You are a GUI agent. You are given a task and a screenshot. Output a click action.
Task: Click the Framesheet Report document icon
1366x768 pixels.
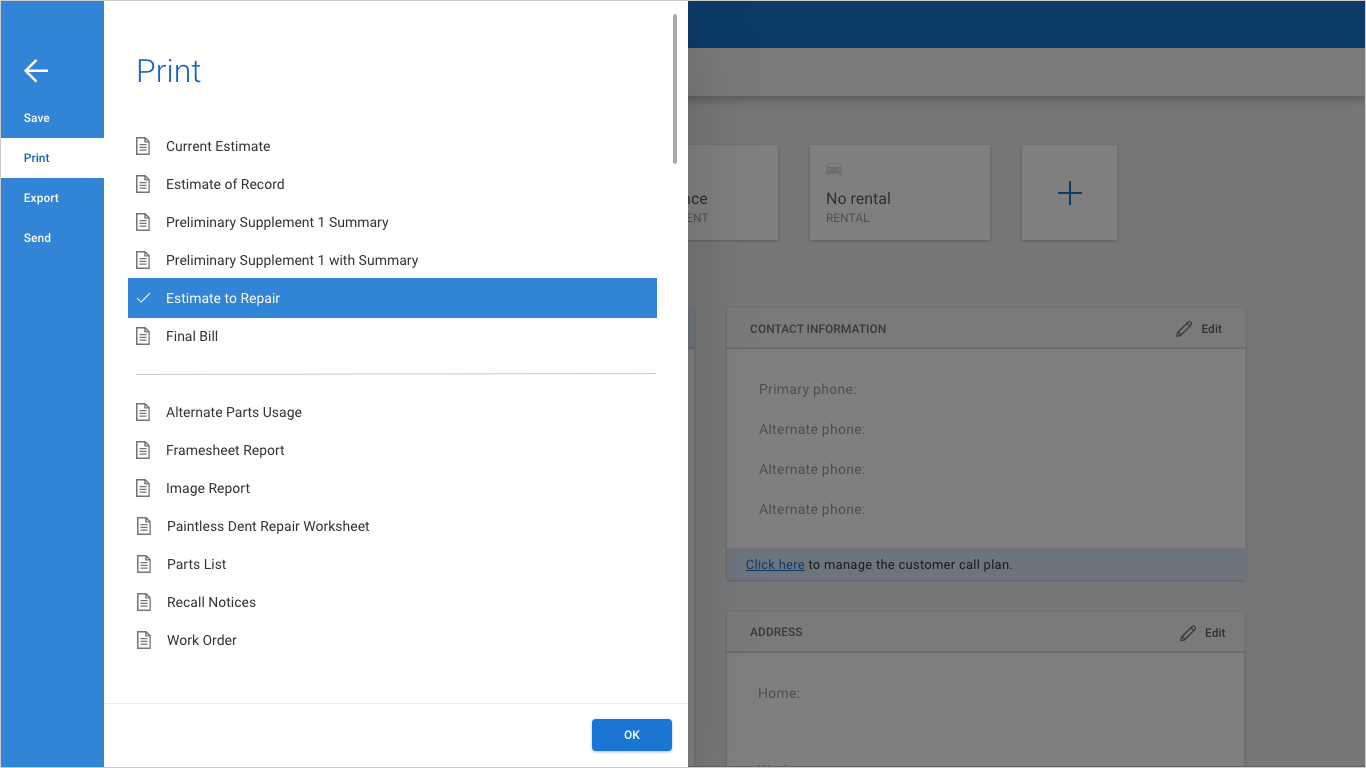[143, 450]
